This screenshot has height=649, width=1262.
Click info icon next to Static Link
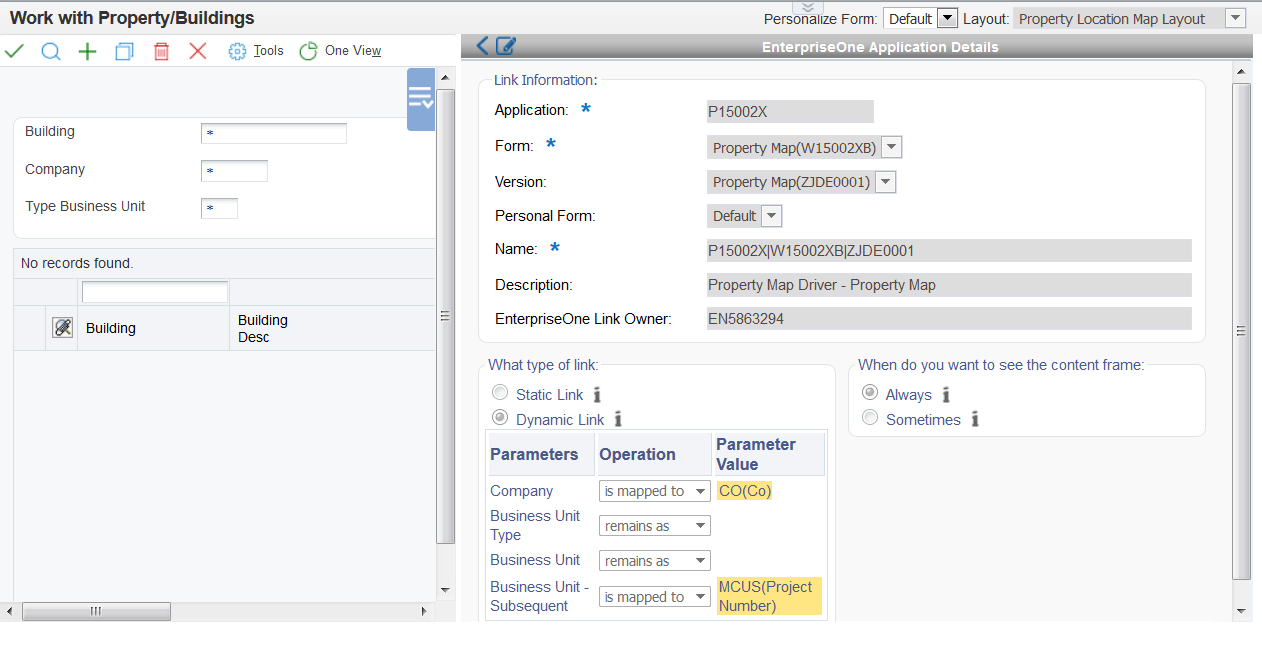tap(597, 395)
